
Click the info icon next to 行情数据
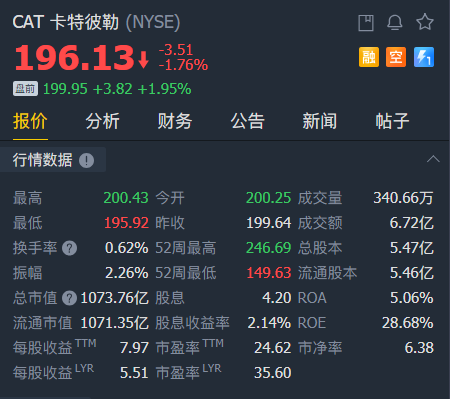click(86, 160)
